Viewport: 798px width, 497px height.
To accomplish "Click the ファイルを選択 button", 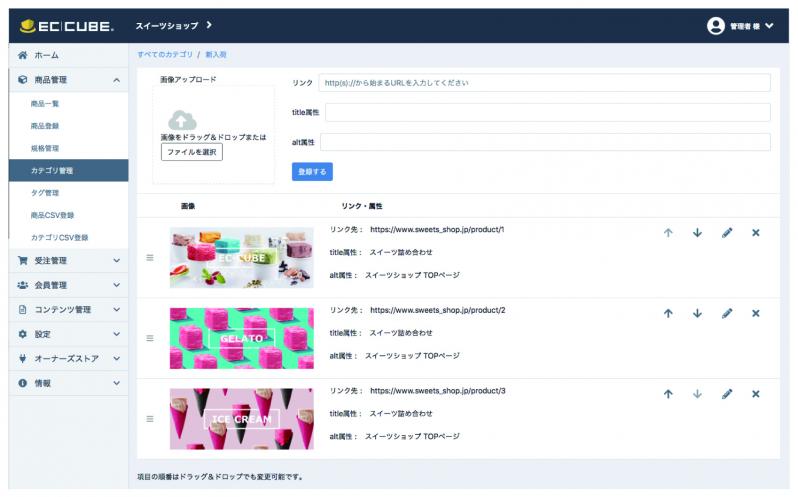I will point(192,152).
